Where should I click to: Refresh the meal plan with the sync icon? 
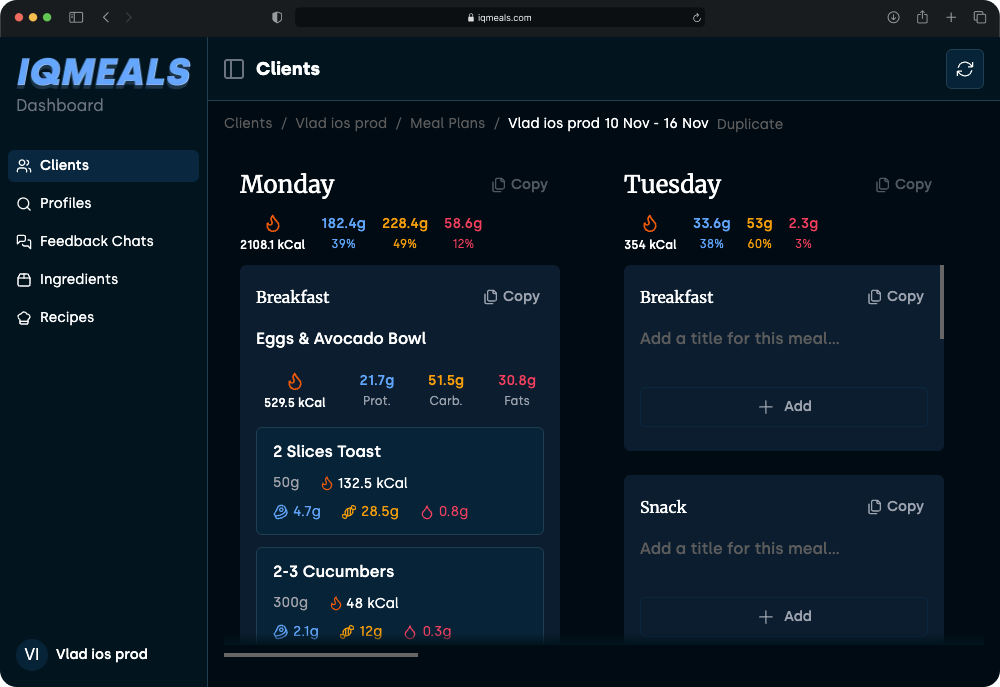pyautogui.click(x=964, y=69)
